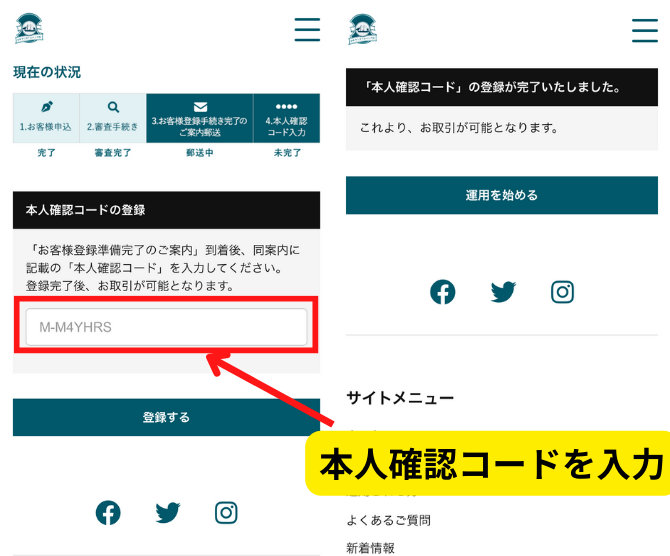
Task: Open hamburger menu on code registration screen
Action: coord(307,30)
